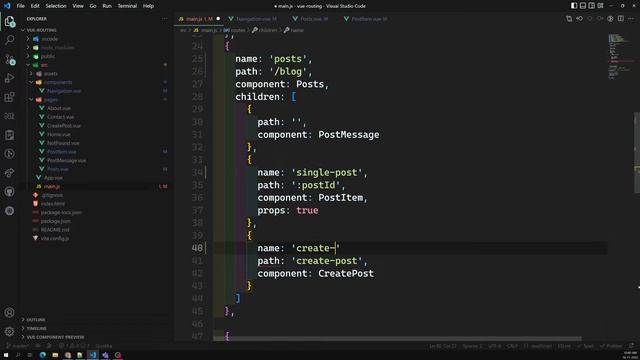
Task: Expand the Vue Component Preview section
Action: 55,337
